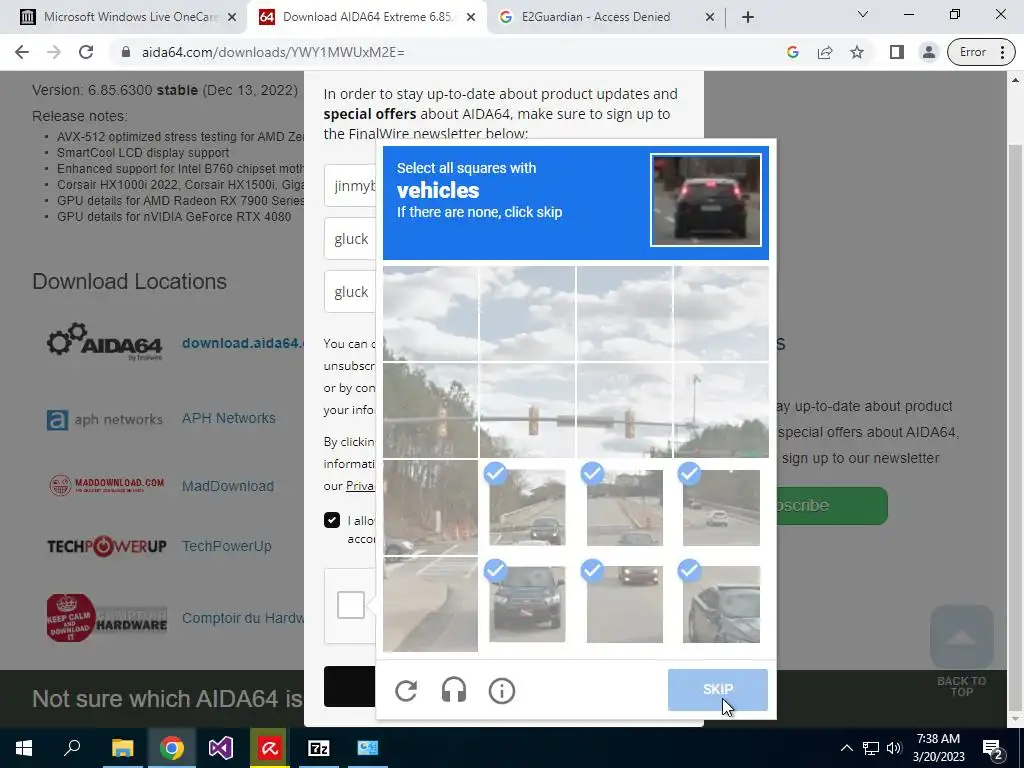Open the browser side panel
The width and height of the screenshot is (1024, 768).
click(x=897, y=52)
